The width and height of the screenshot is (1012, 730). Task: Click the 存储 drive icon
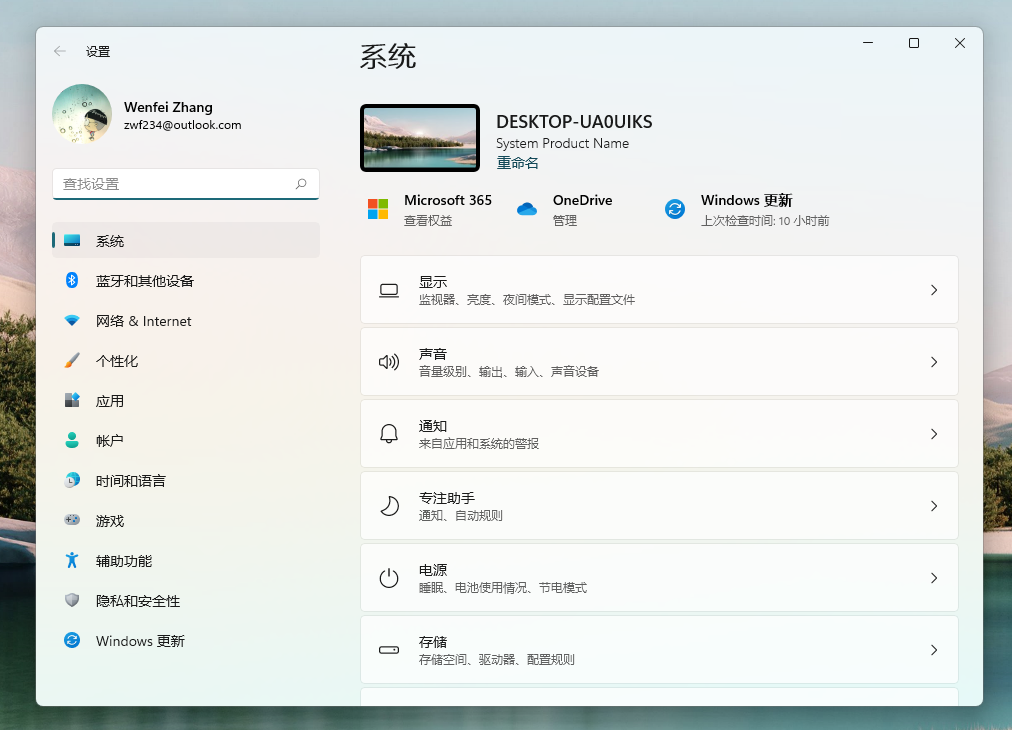click(x=389, y=650)
